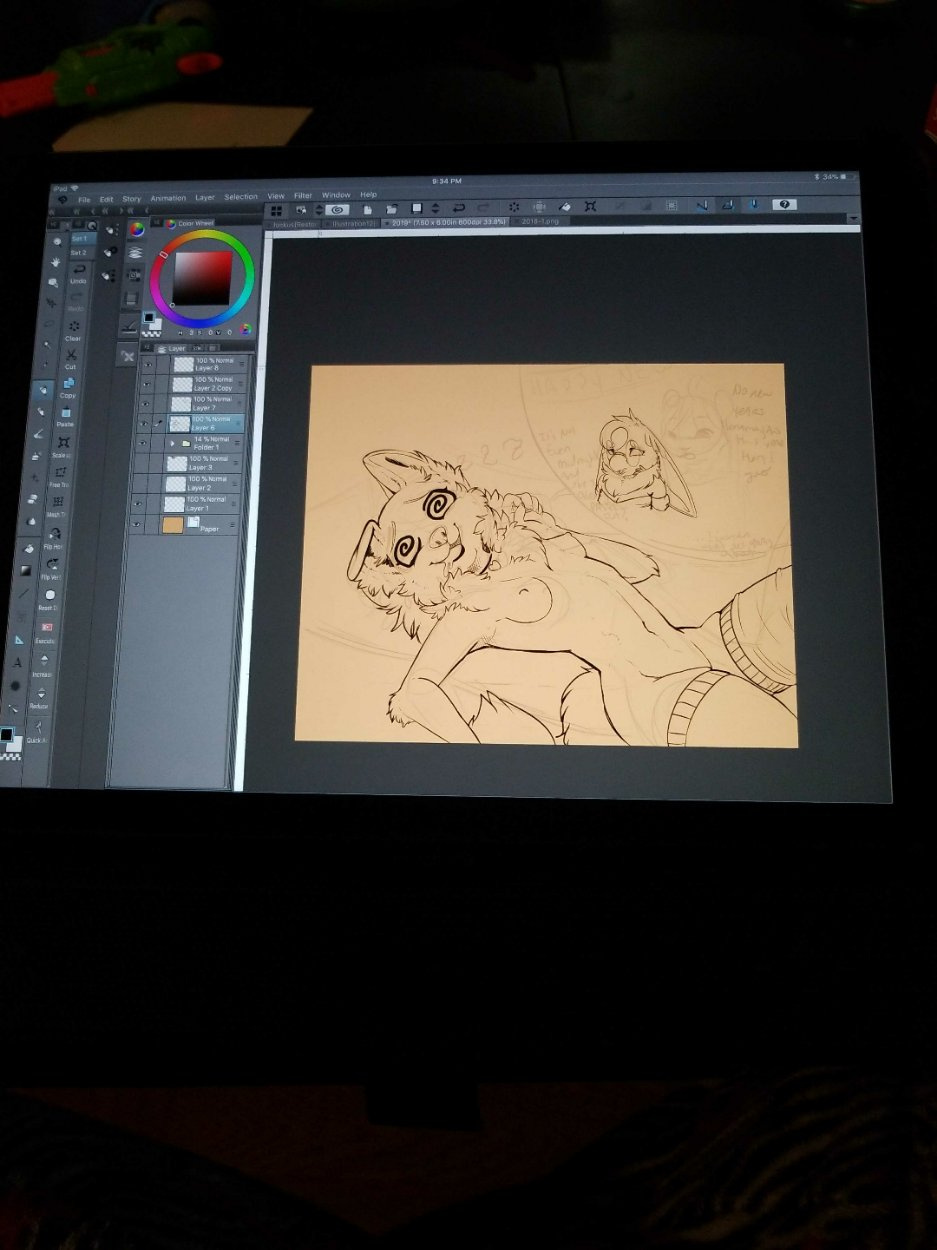The image size is (937, 1250).
Task: Select Set 1 in quick access
Action: pyautogui.click(x=78, y=239)
